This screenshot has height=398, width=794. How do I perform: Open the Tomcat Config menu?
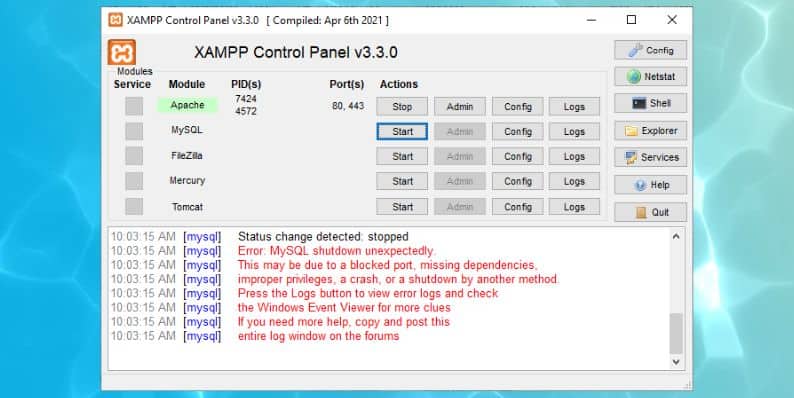point(518,207)
